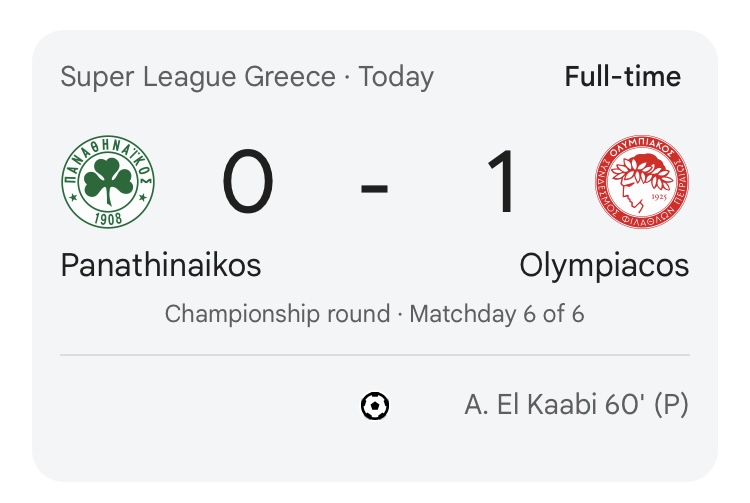Click the dash between the scores
The width and height of the screenshot is (750, 503).
click(x=374, y=185)
